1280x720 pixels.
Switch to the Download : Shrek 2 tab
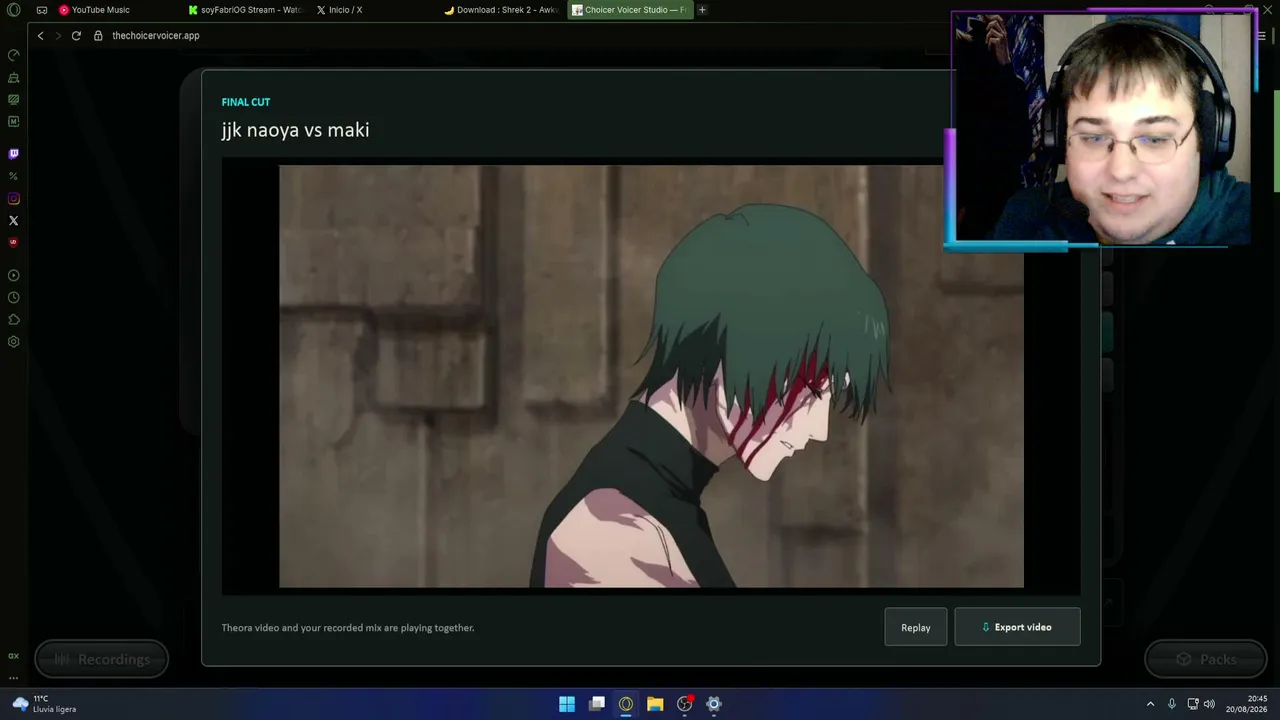[501, 10]
